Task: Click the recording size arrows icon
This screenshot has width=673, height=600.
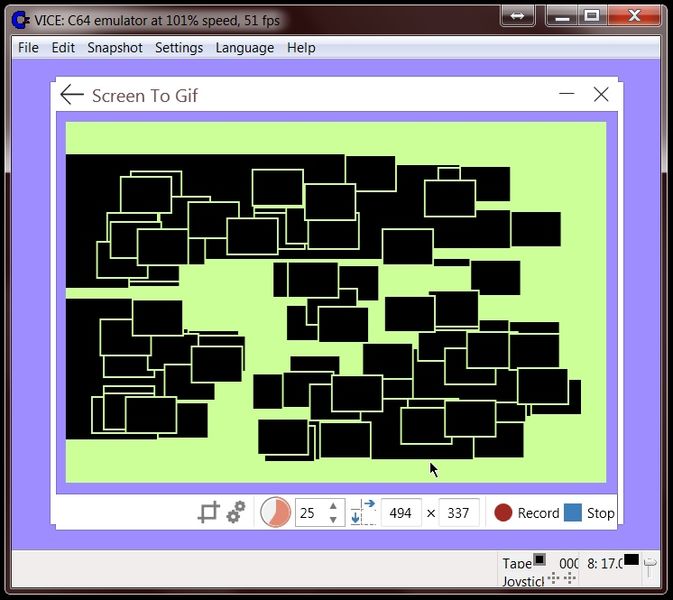Action: click(363, 513)
